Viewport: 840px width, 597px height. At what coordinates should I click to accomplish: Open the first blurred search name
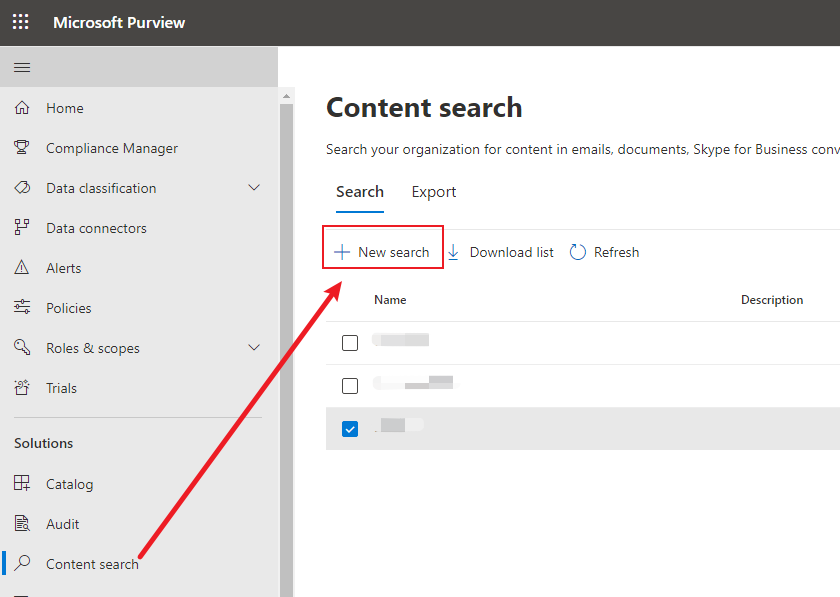401,340
